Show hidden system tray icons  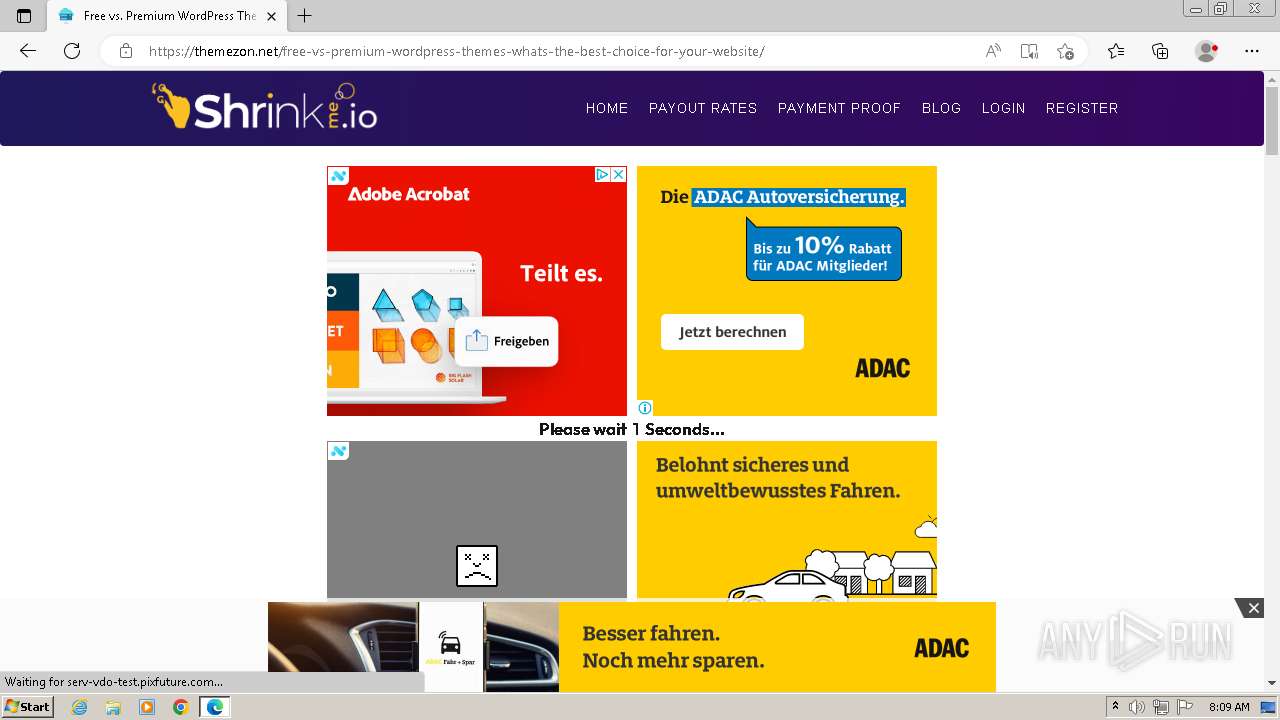pyautogui.click(x=1116, y=707)
